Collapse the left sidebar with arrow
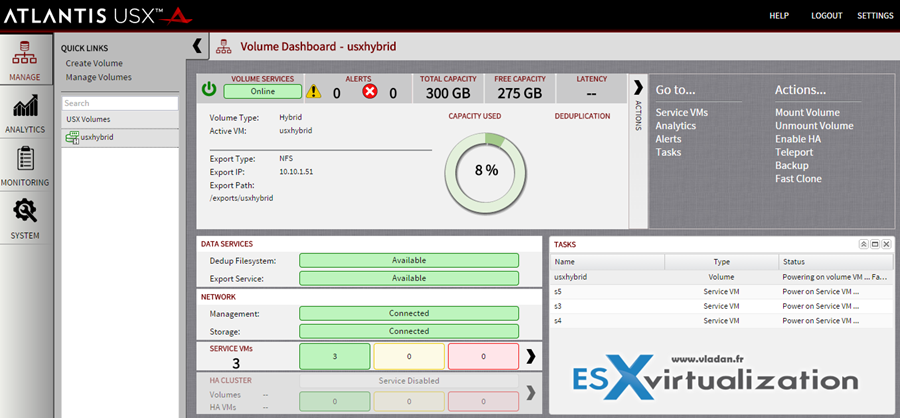 pyautogui.click(x=197, y=46)
